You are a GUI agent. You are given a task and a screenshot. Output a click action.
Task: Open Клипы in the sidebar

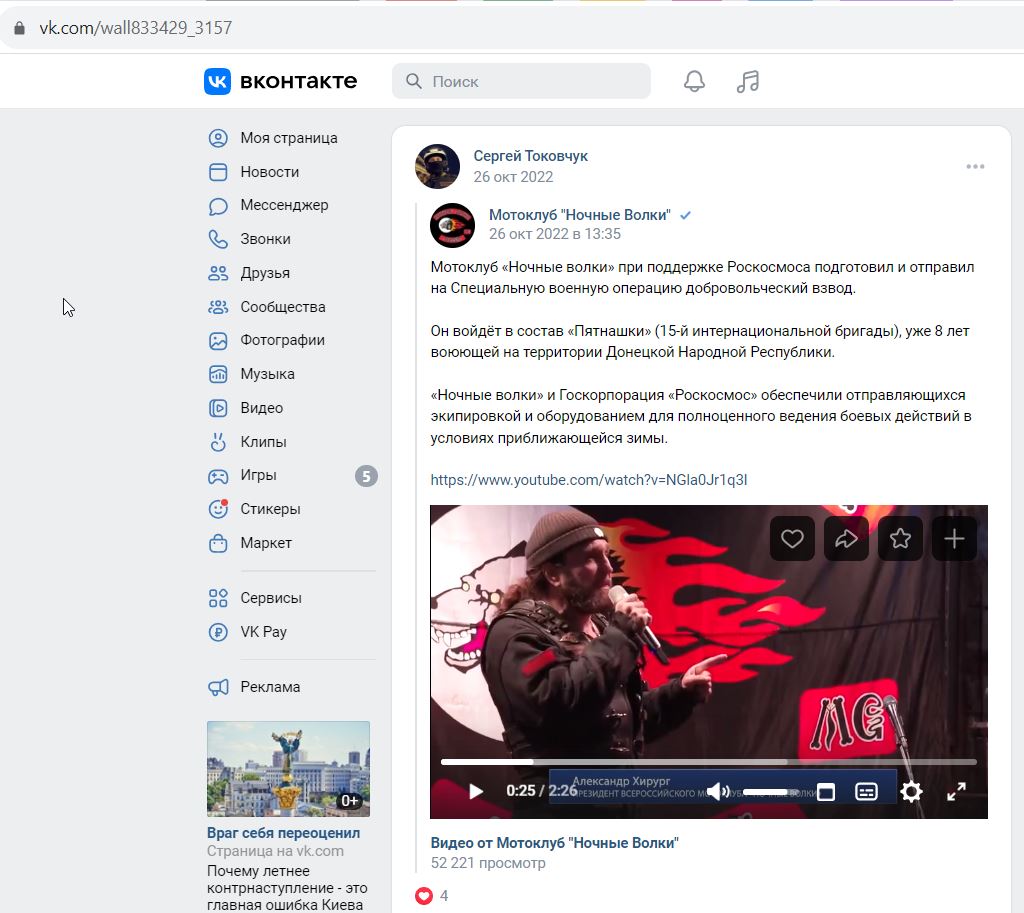click(263, 442)
